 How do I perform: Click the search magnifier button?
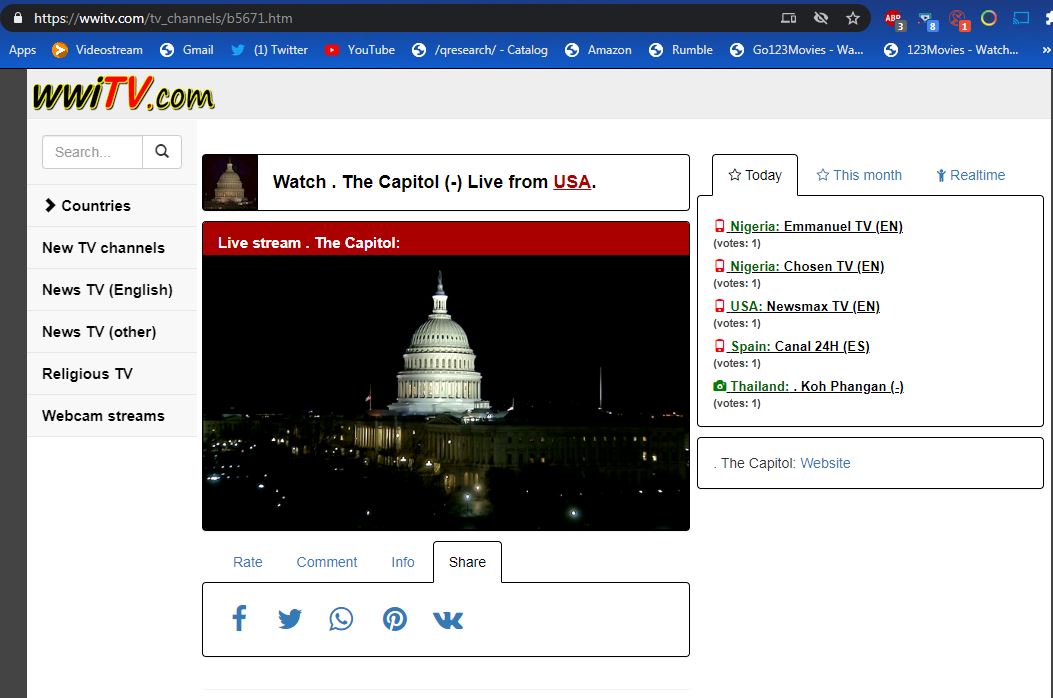click(162, 152)
